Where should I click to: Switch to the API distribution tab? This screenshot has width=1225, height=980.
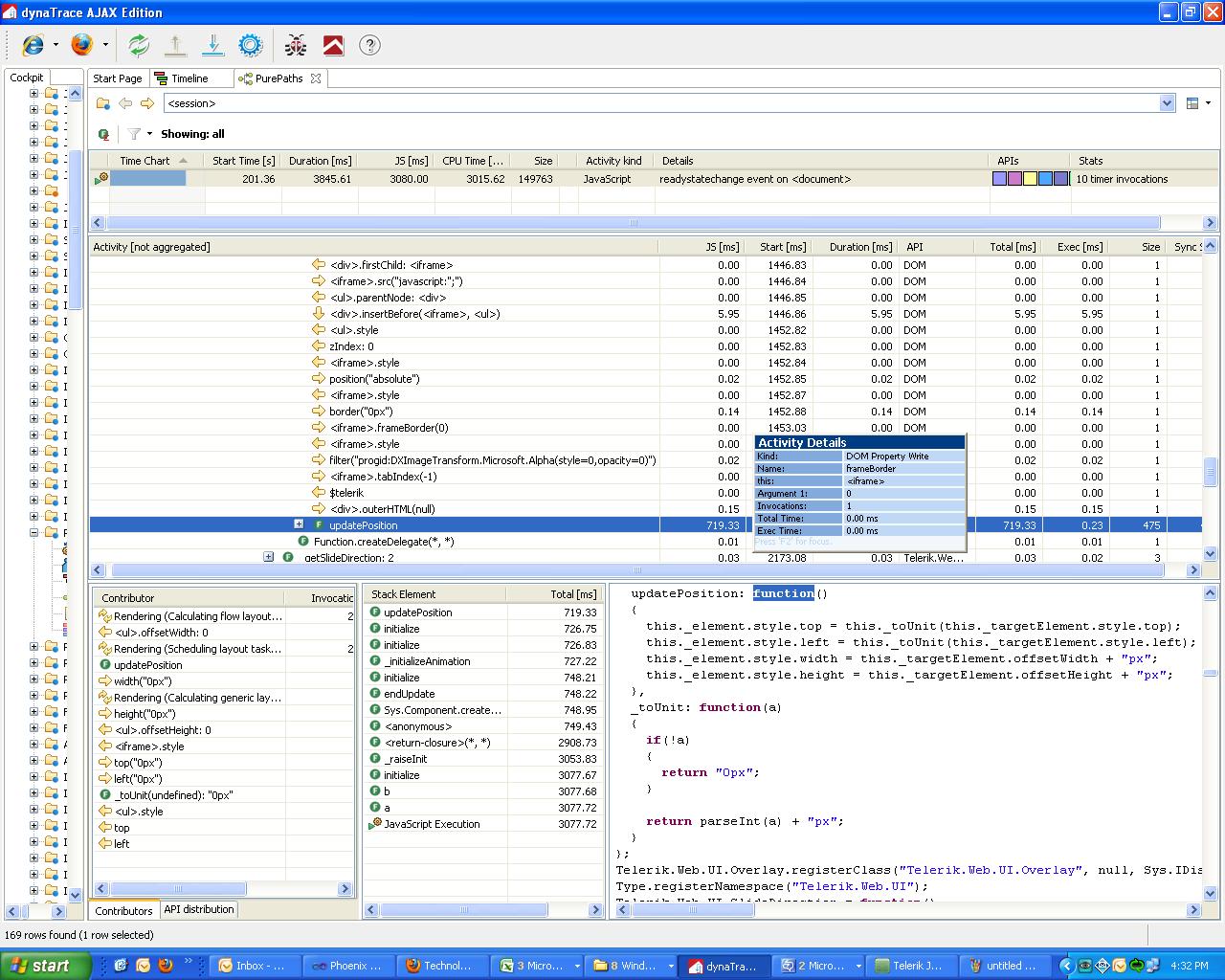click(x=198, y=909)
